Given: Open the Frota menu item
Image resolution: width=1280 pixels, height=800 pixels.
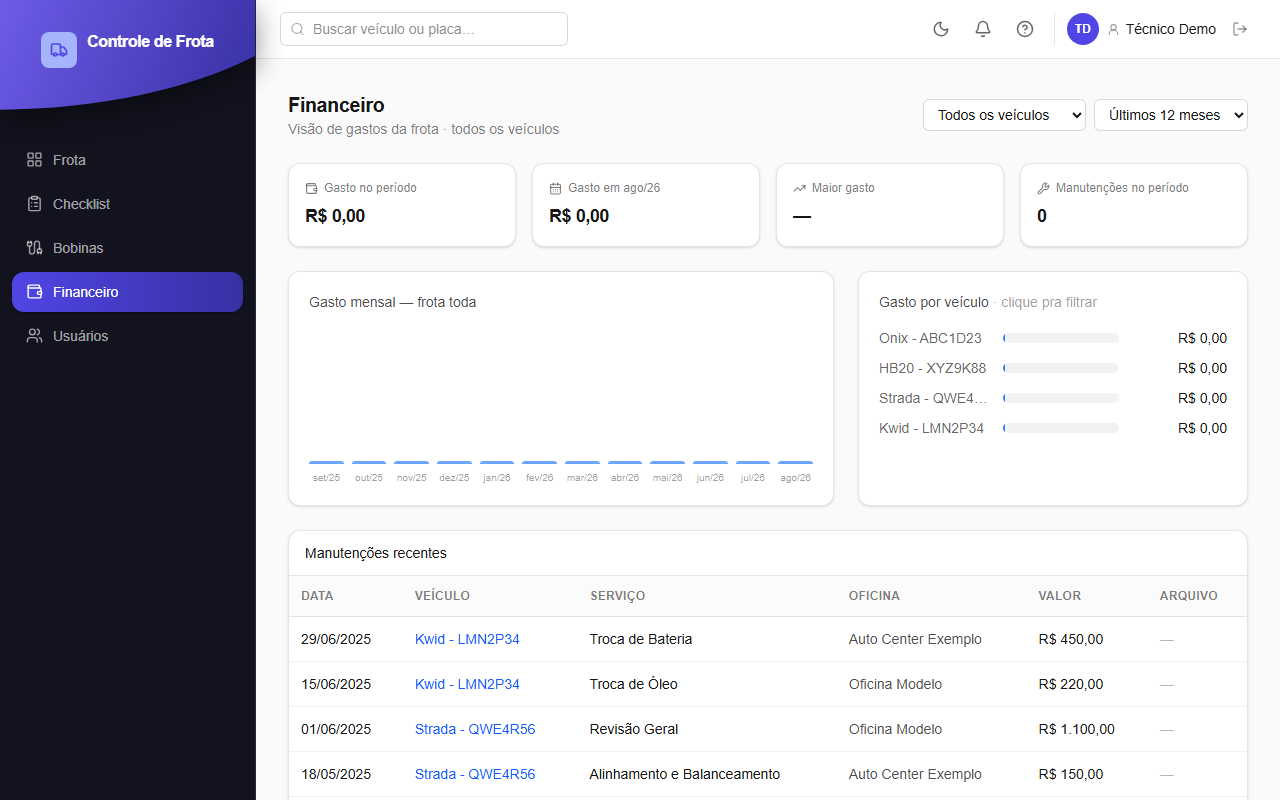Looking at the screenshot, I should (x=127, y=160).
